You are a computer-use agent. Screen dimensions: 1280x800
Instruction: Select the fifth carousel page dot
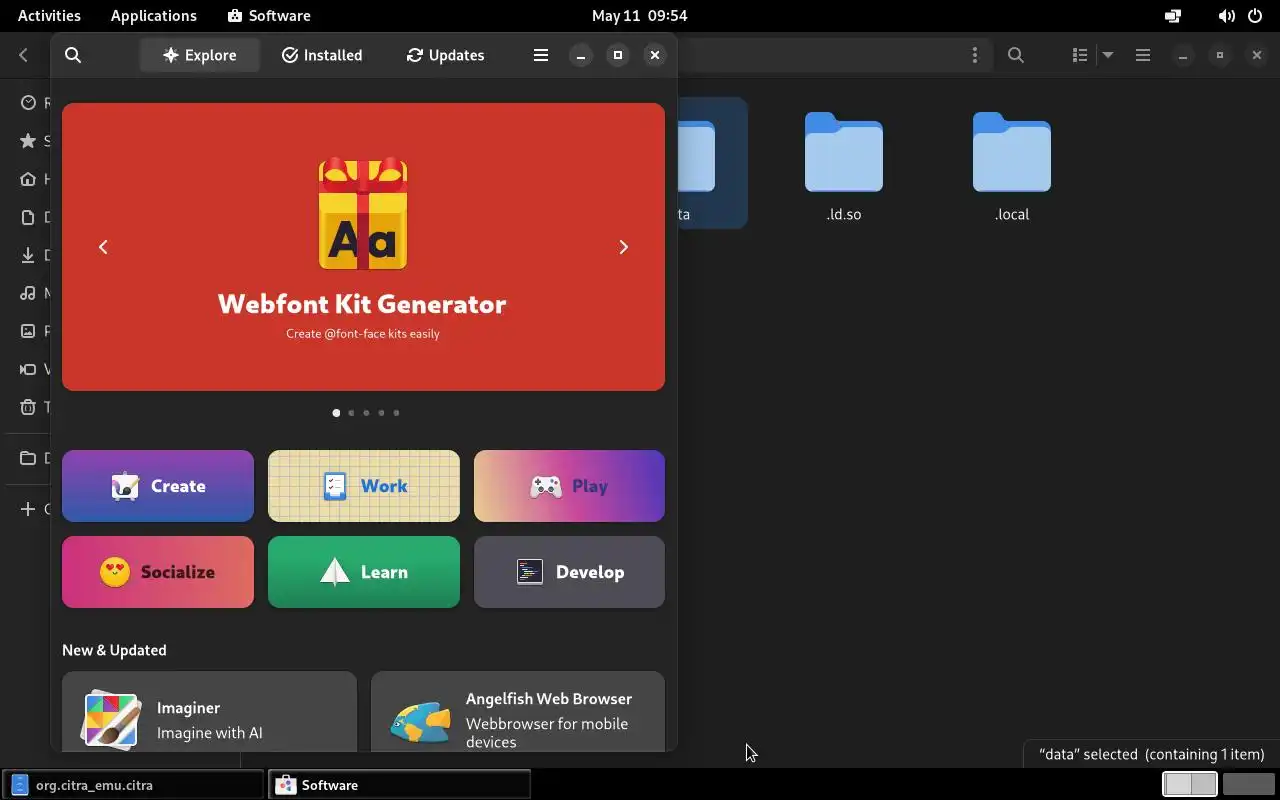[x=396, y=413]
